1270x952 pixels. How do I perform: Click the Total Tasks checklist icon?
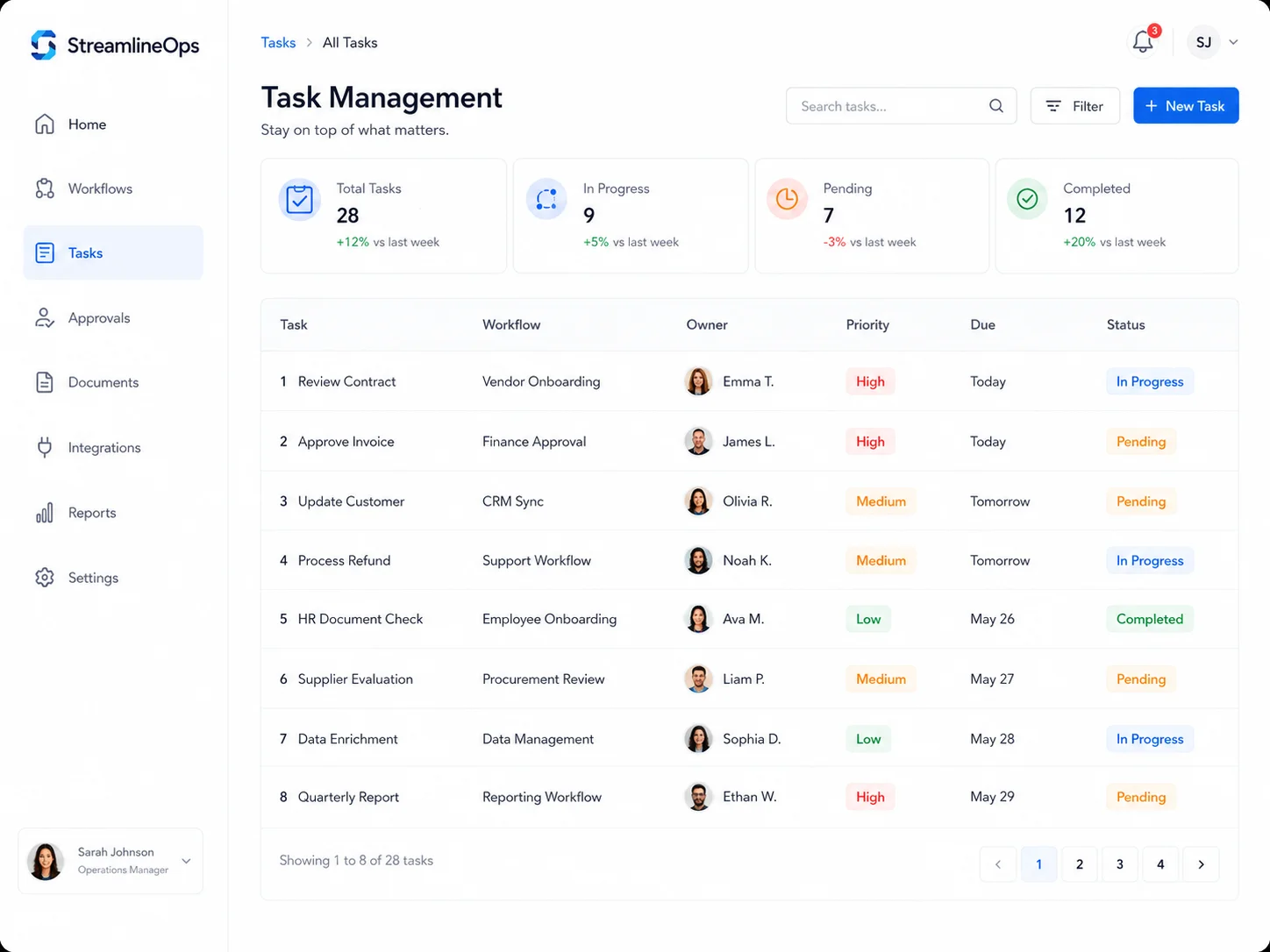click(300, 200)
